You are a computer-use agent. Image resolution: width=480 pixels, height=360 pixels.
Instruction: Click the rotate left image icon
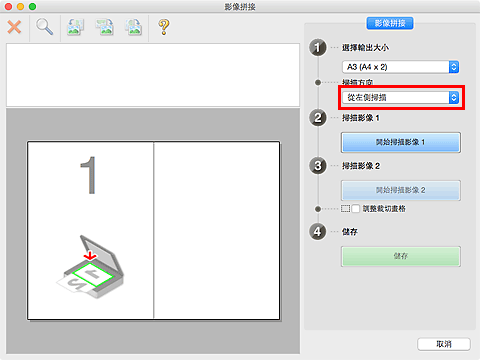coord(76,27)
